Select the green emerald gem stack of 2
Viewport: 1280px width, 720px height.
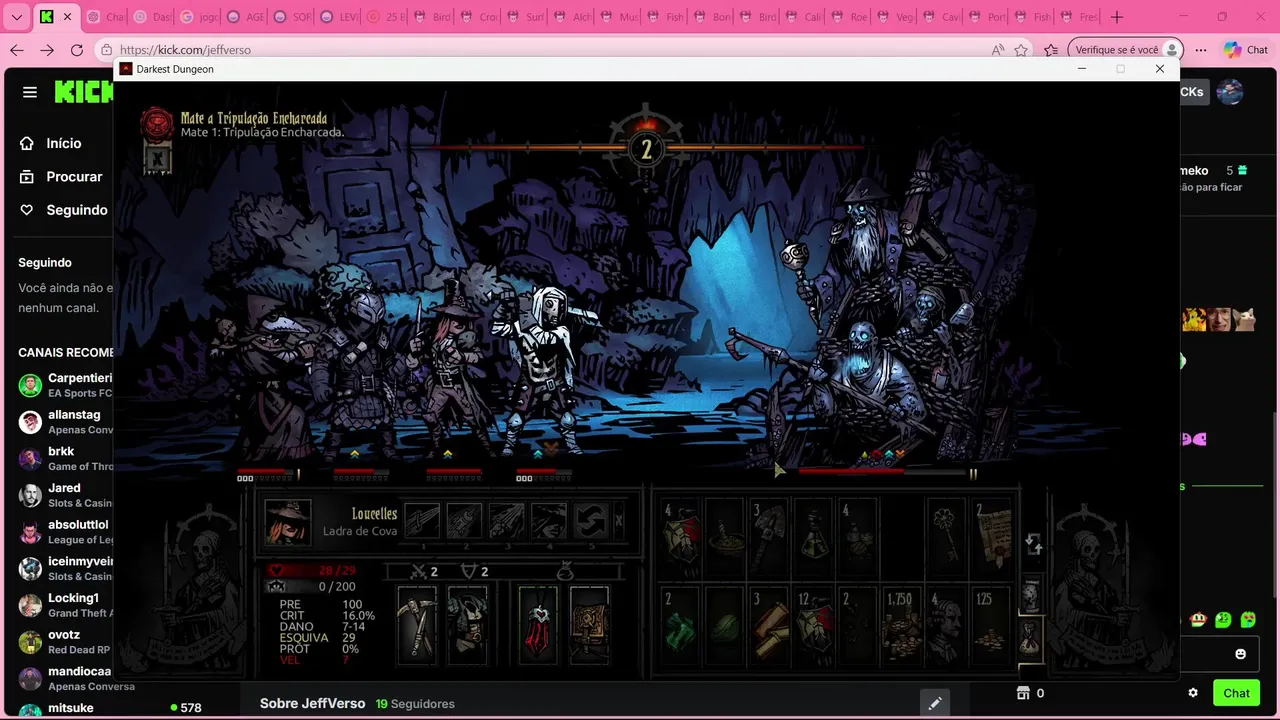click(x=681, y=625)
